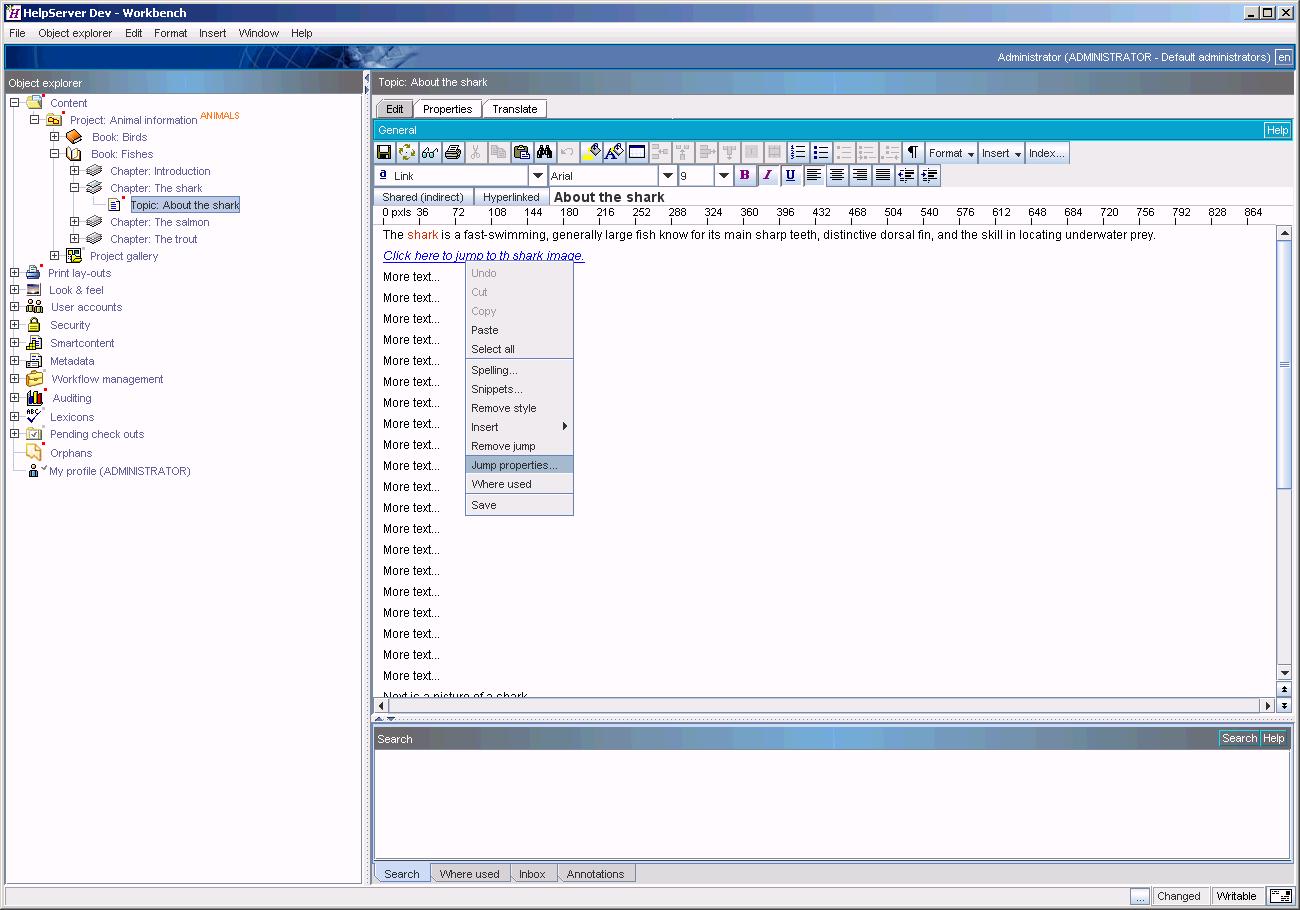Toggle Italic formatting button
The width and height of the screenshot is (1300, 910).
tap(767, 175)
